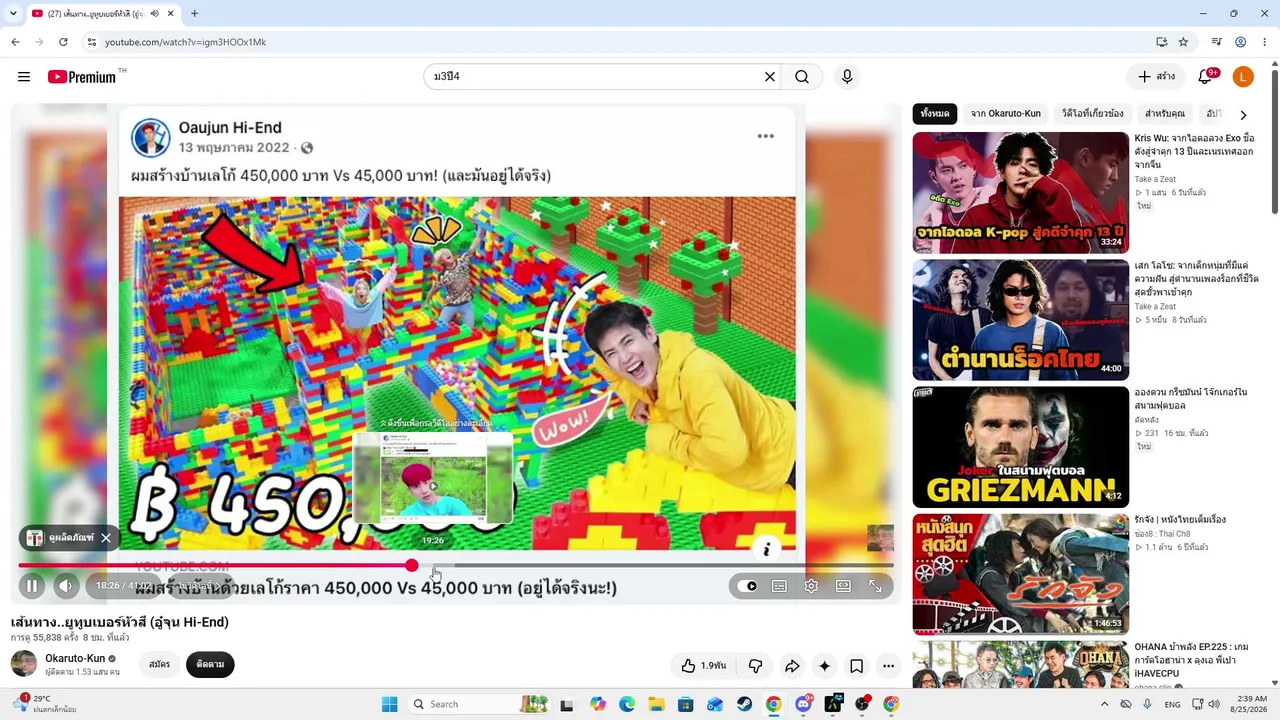Viewport: 1280px width, 720px height.
Task: Switch to theater mode
Action: point(843,586)
